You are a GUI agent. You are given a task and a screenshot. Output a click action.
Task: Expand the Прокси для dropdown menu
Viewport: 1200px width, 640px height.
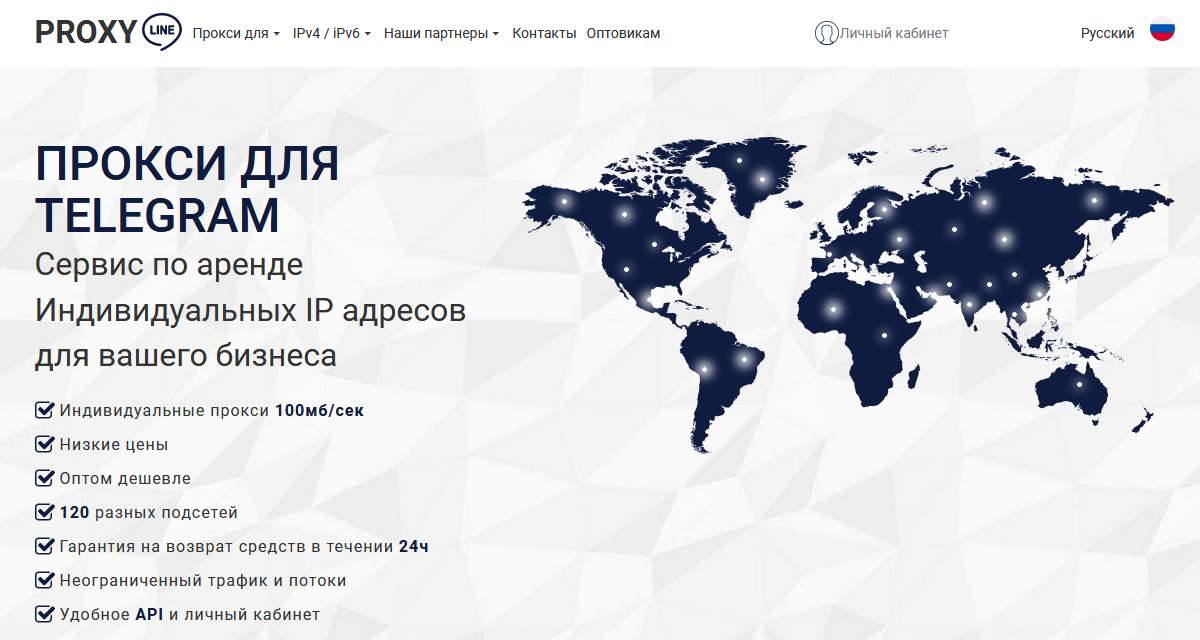pyautogui.click(x=236, y=33)
